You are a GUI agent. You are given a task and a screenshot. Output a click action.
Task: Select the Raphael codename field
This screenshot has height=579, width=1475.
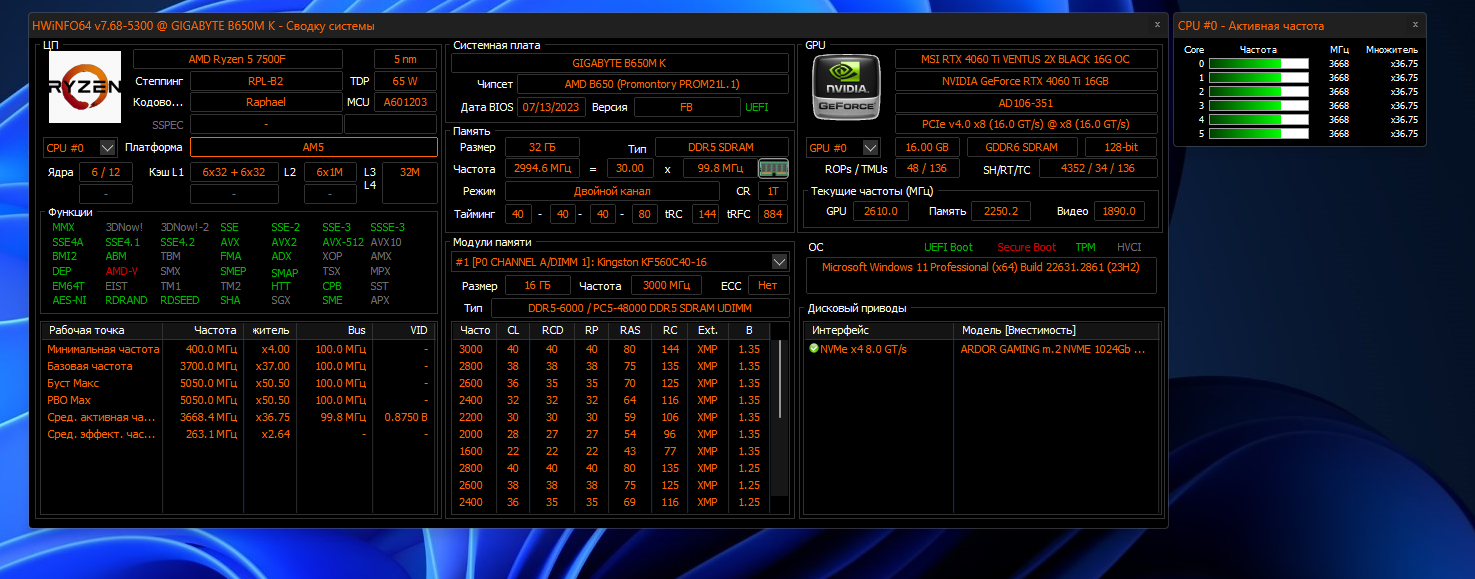click(265, 102)
